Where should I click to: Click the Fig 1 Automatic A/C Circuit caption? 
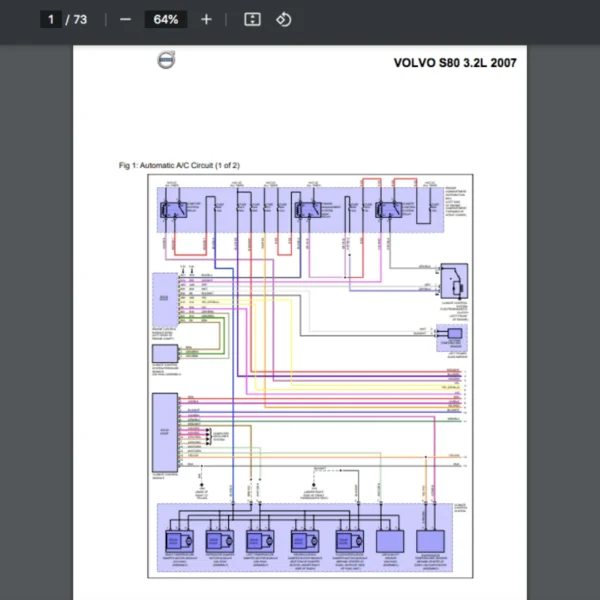(x=179, y=165)
